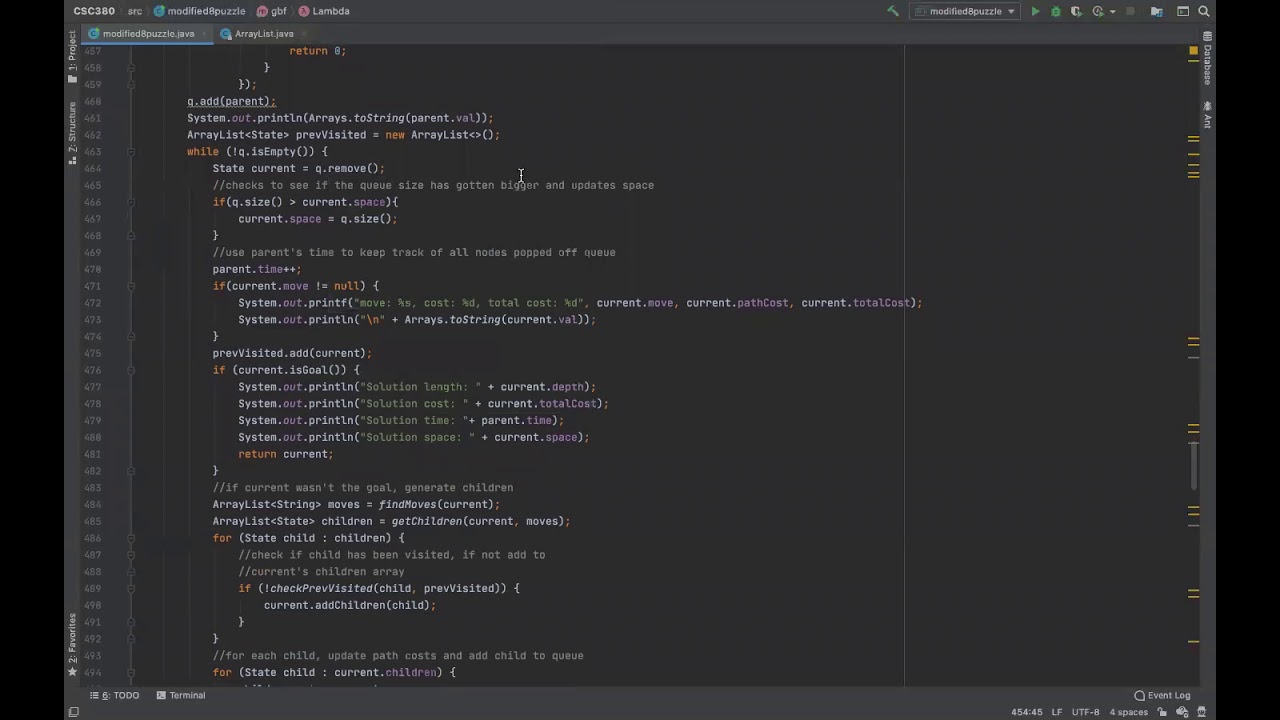
Task: Open the Structure tool window from the left stripe
Action: [72, 132]
